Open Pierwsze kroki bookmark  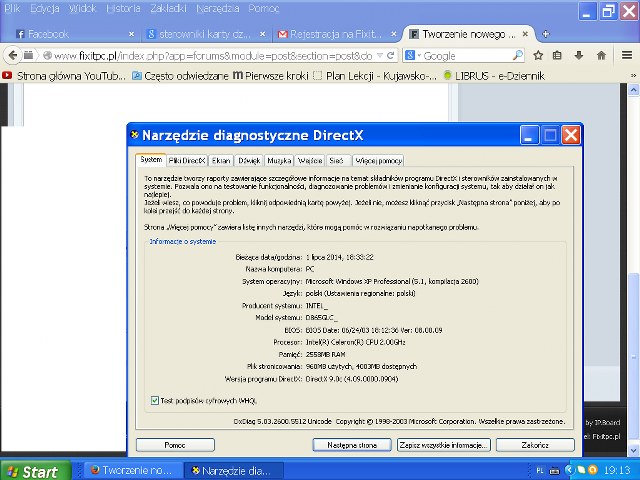click(271, 76)
